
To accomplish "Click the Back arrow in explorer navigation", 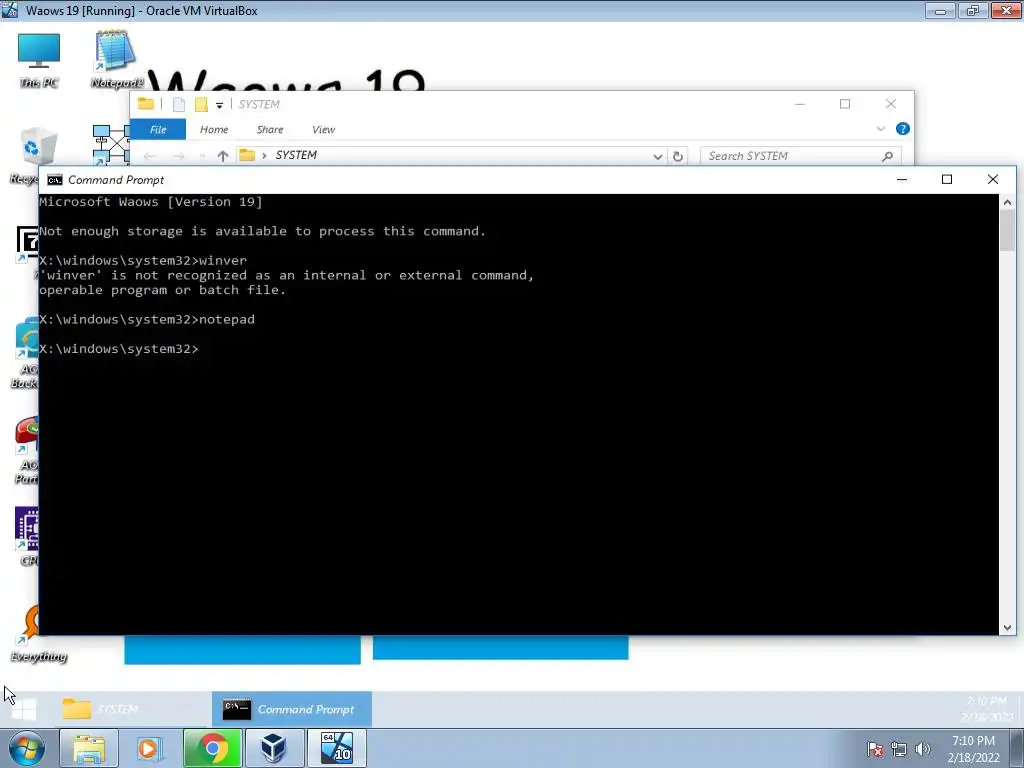I will 150,155.
